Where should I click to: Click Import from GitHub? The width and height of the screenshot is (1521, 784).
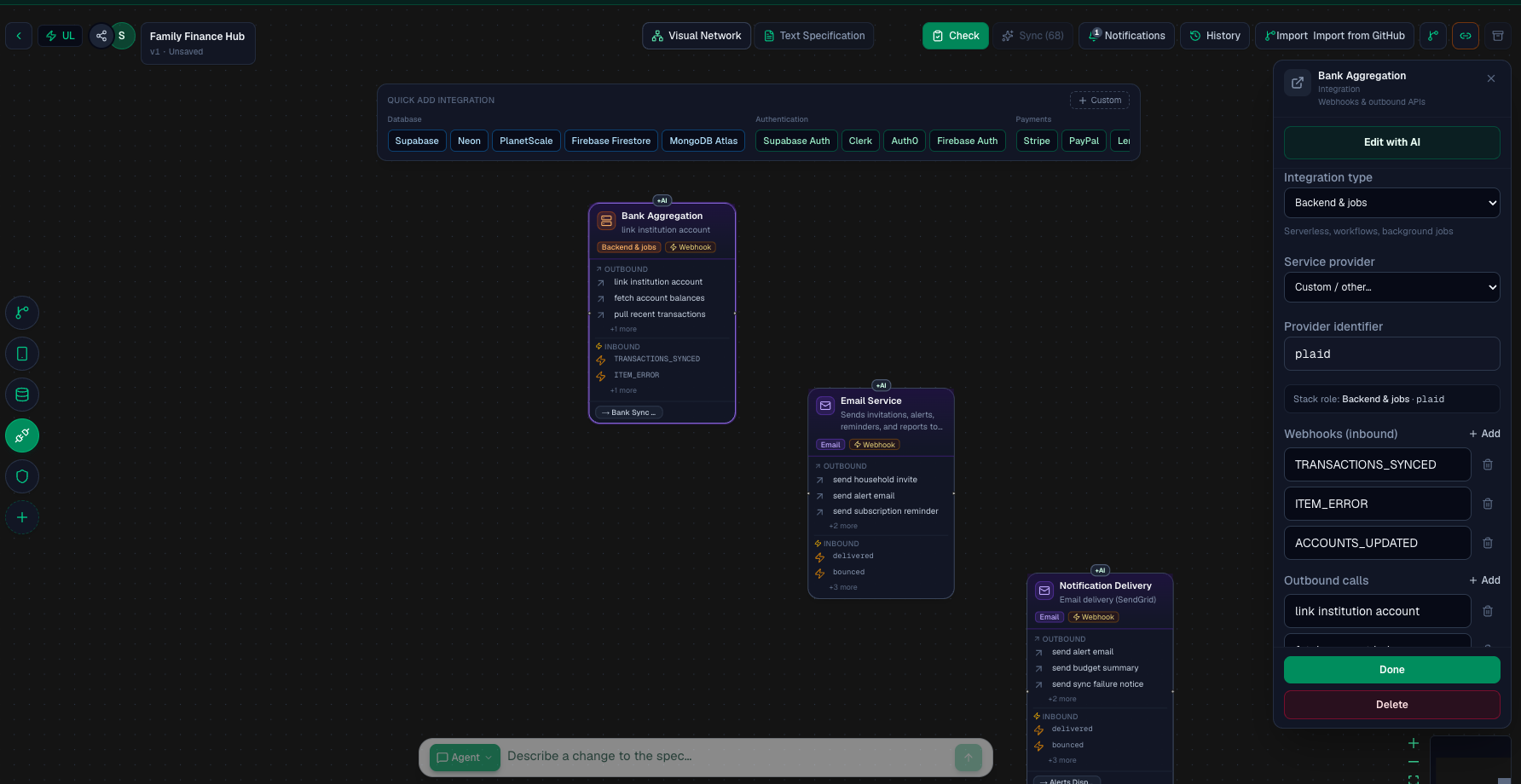(x=1335, y=36)
